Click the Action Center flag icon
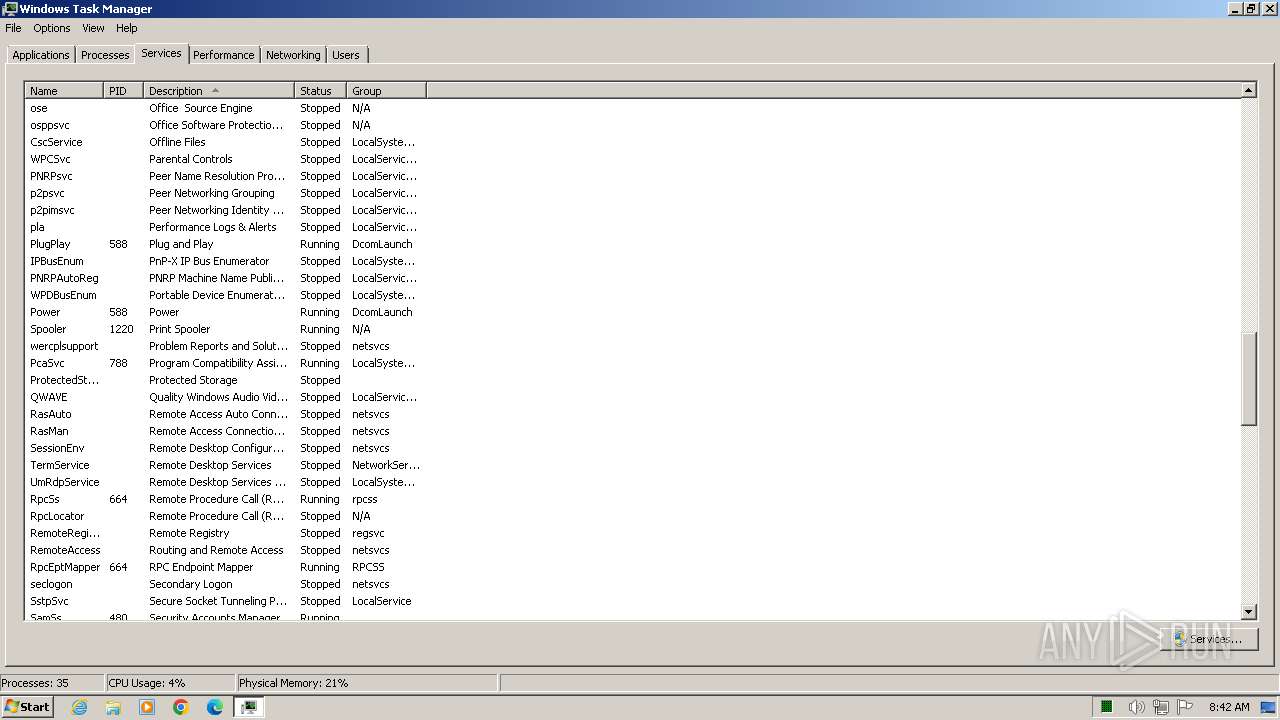Screen dimensions: 1280x720 tap(1185, 707)
